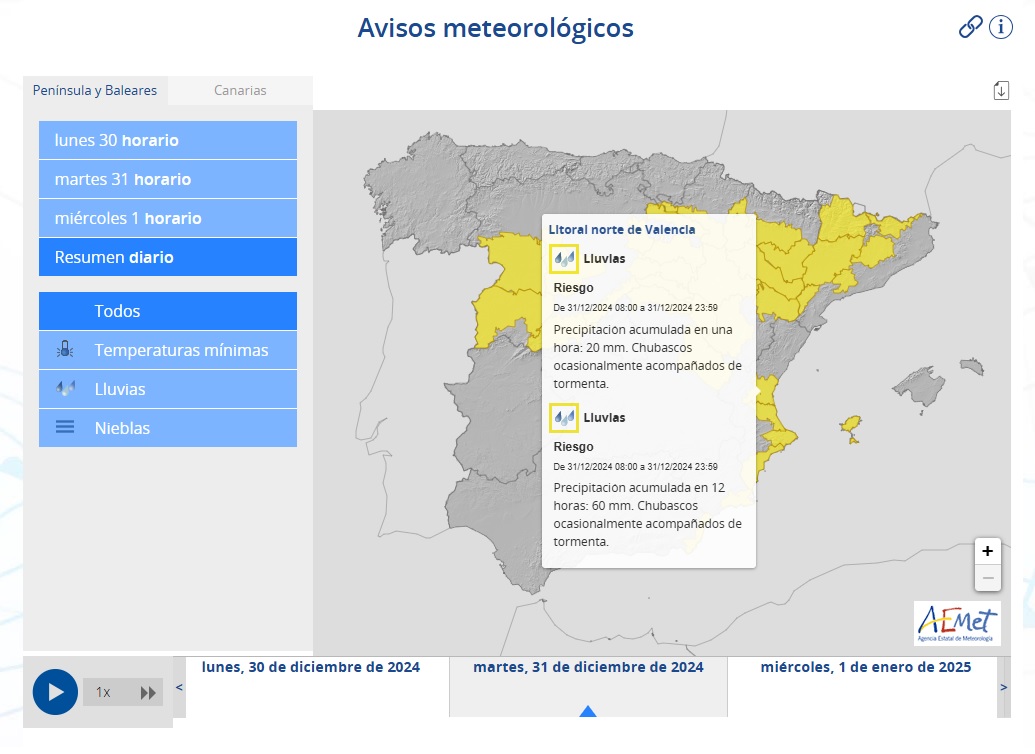Click the download document icon above the map
This screenshot has height=754, width=1035.
point(1001,89)
